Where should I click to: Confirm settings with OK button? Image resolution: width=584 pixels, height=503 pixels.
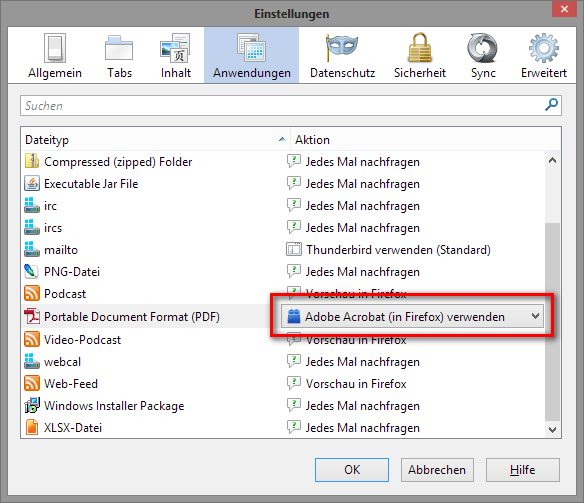(x=352, y=470)
